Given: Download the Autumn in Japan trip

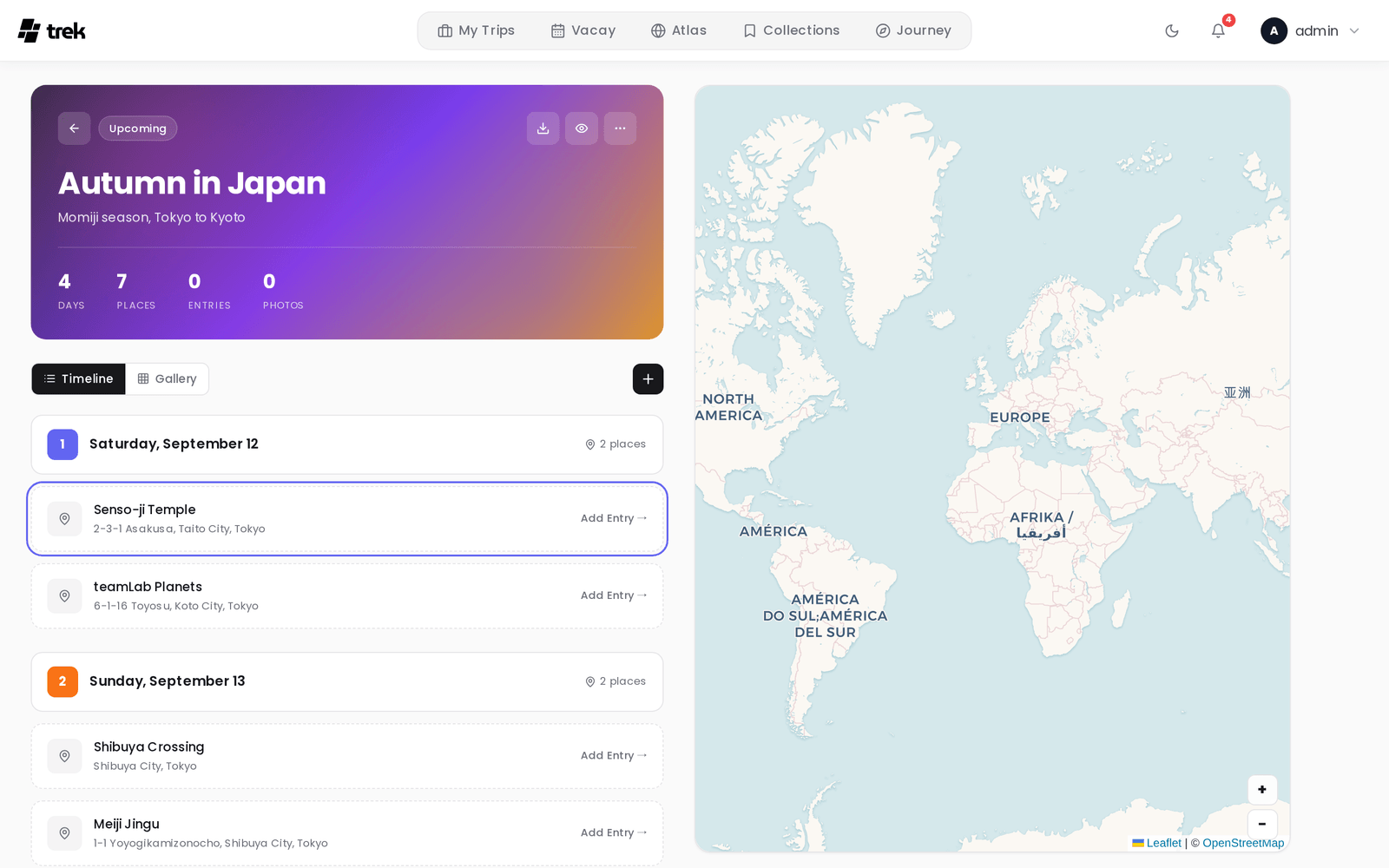Looking at the screenshot, I should 543,128.
